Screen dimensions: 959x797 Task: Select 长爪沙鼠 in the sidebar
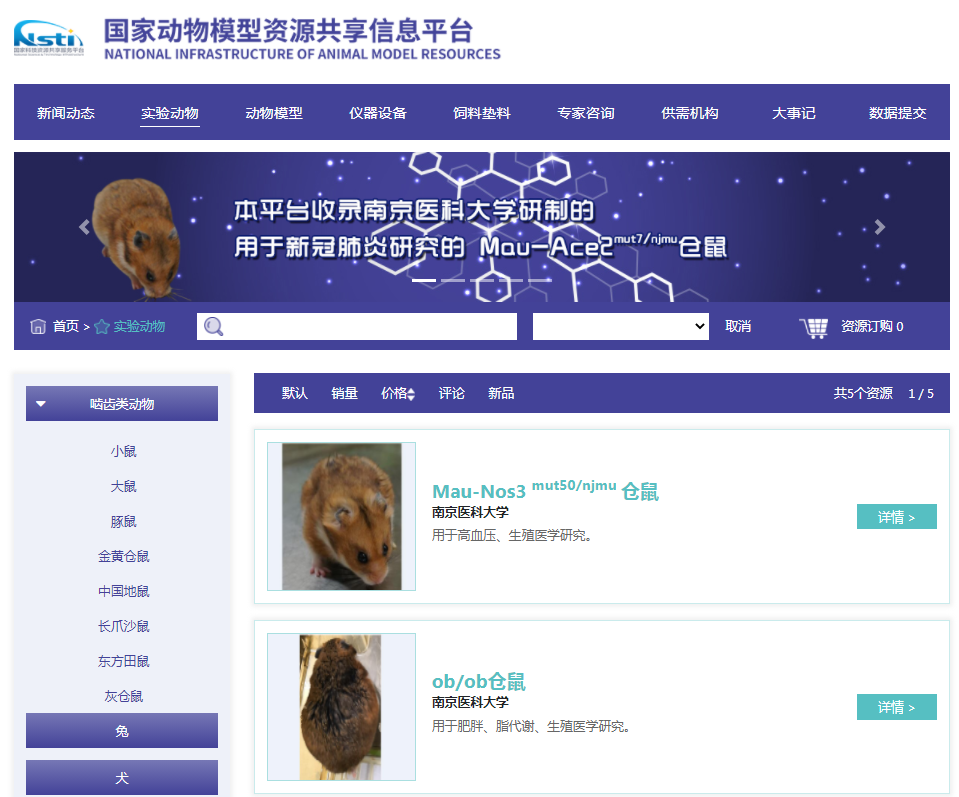[124, 626]
